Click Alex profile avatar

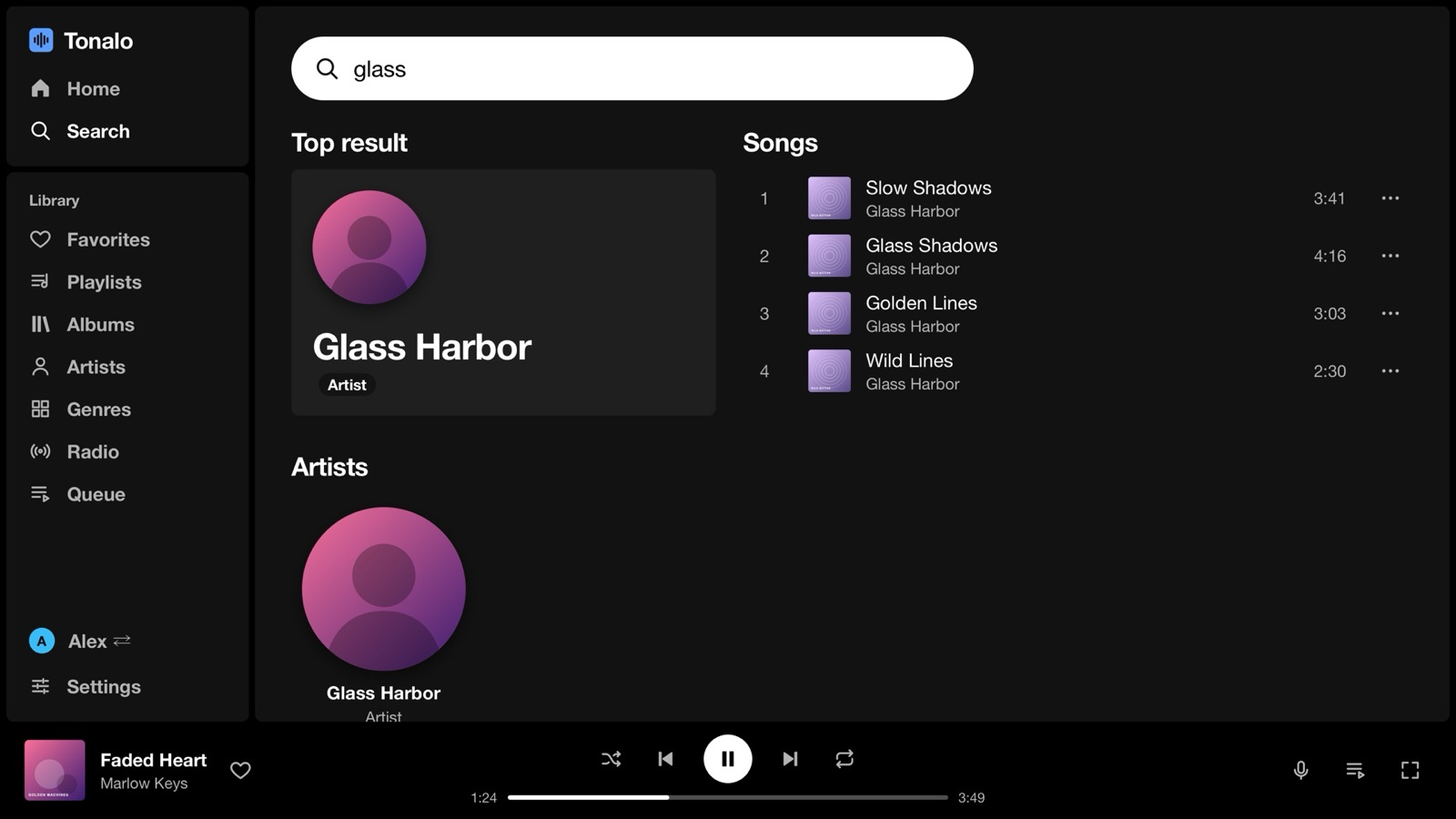pyautogui.click(x=42, y=641)
